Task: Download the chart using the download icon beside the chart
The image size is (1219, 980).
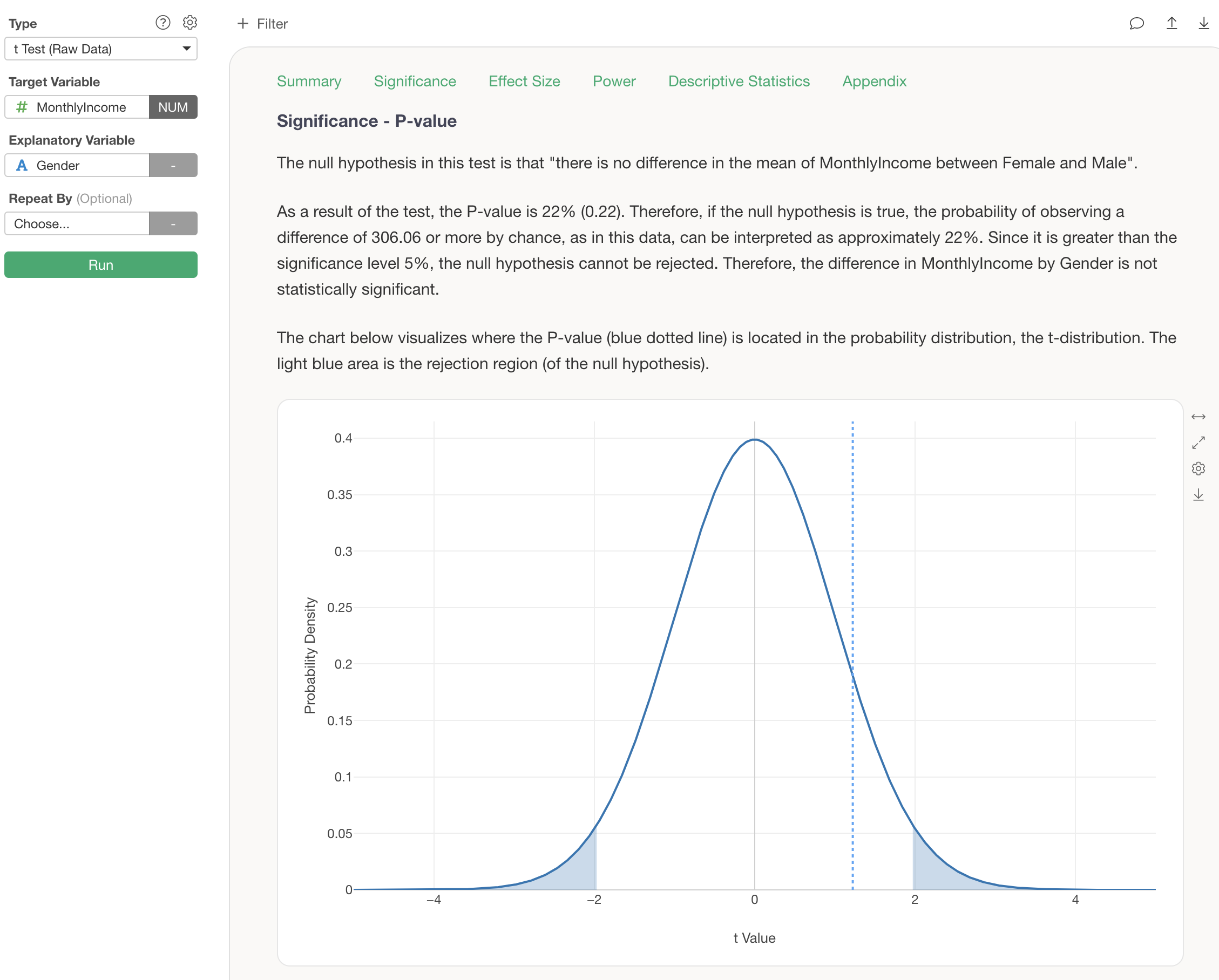Action: point(1198,495)
